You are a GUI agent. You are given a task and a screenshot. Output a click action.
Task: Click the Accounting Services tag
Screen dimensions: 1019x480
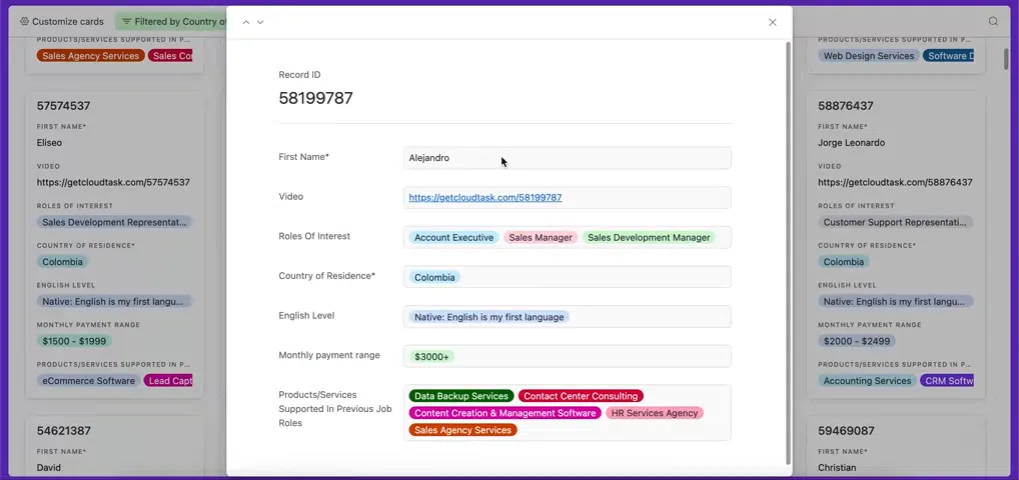tap(867, 381)
